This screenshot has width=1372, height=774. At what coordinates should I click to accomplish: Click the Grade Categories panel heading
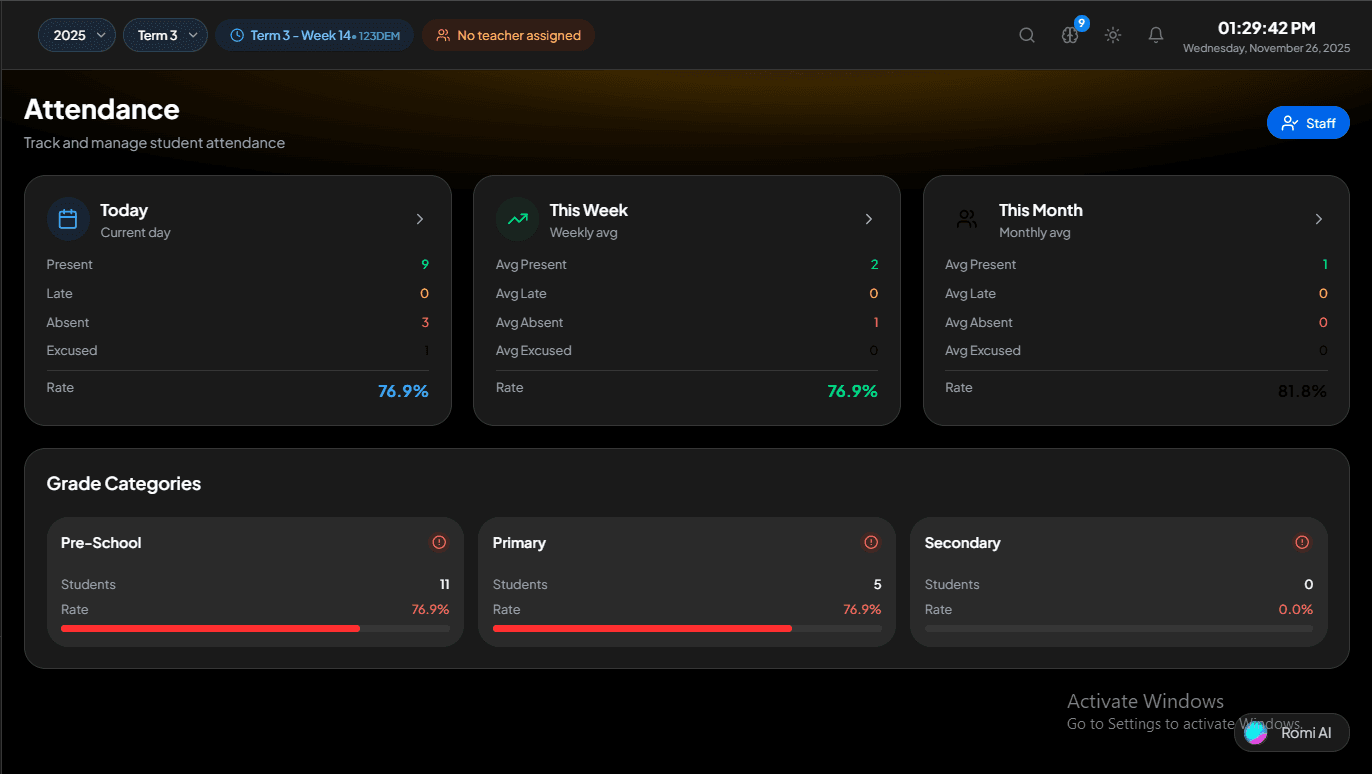[x=123, y=483]
